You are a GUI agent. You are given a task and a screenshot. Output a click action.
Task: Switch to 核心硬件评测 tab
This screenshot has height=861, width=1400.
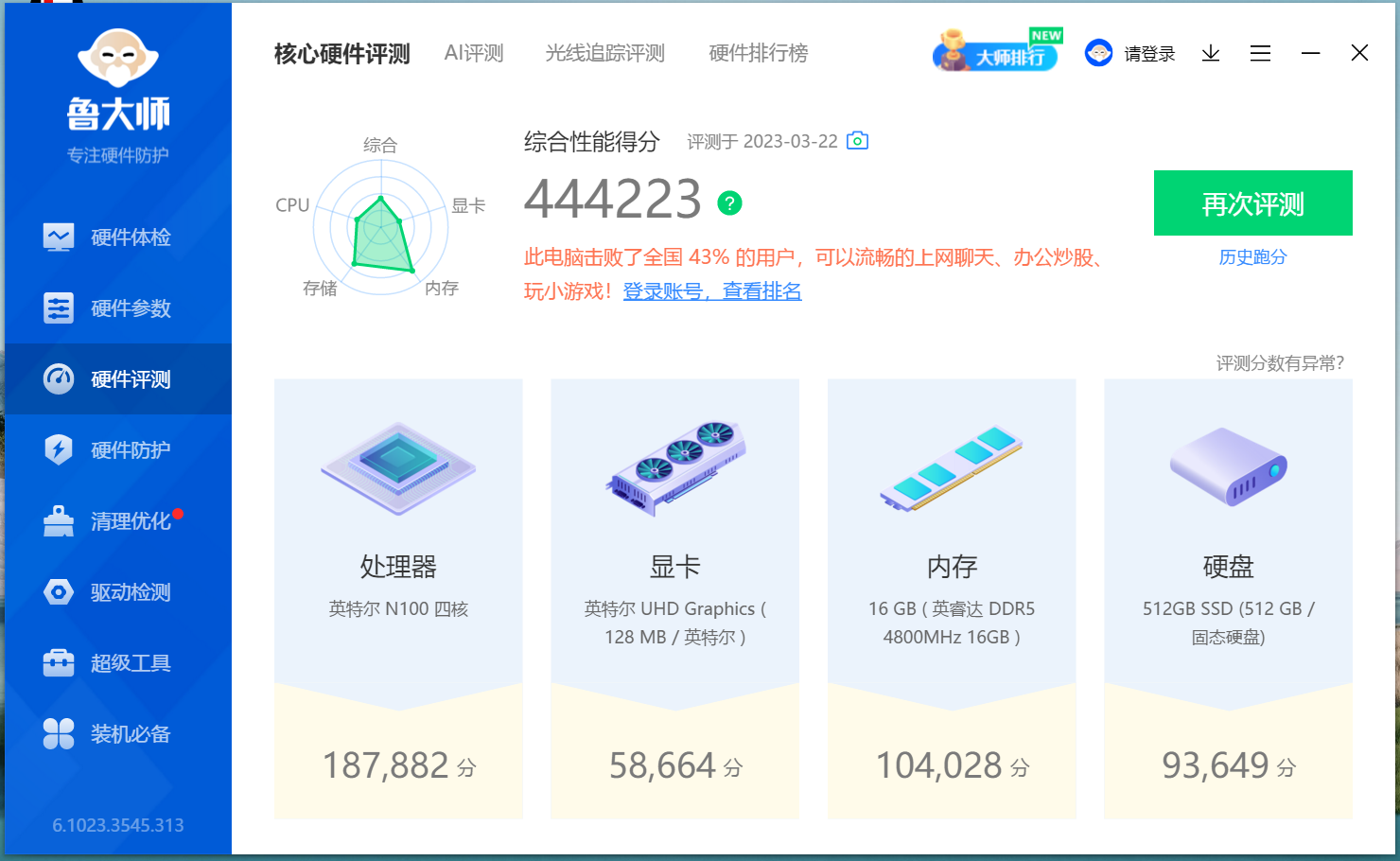341,54
